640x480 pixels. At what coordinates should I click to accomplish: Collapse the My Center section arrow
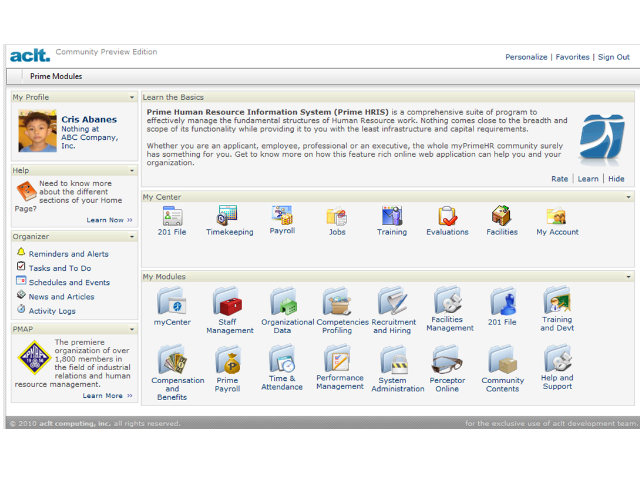628,197
